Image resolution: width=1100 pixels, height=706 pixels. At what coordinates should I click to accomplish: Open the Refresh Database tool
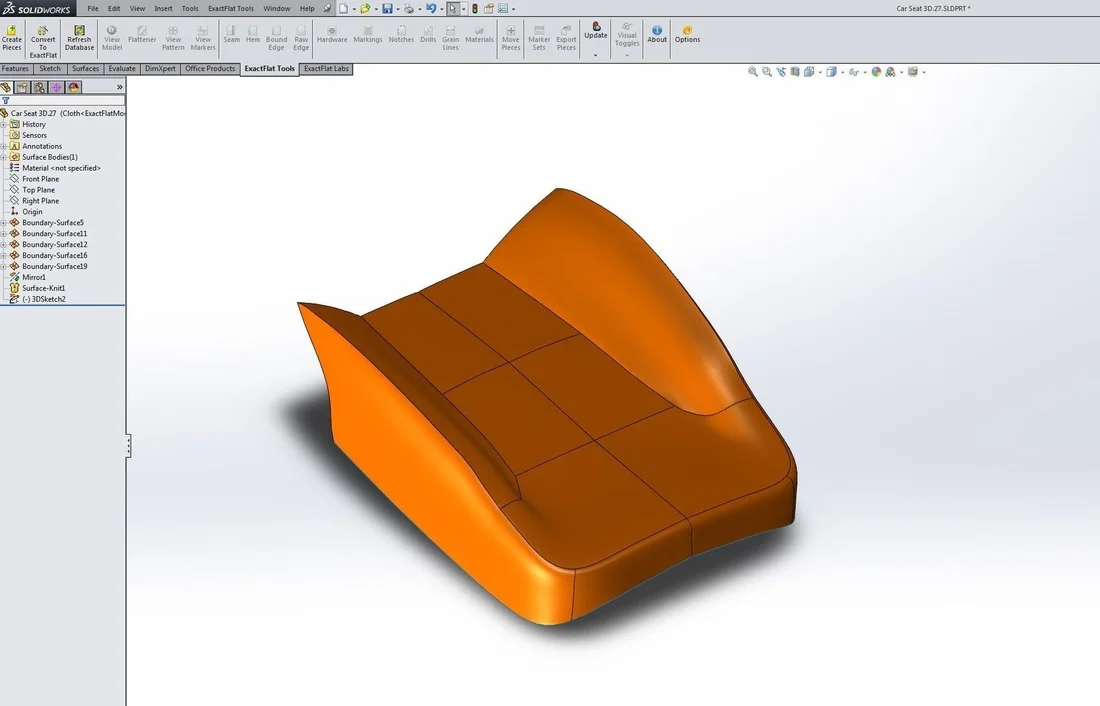click(x=79, y=38)
